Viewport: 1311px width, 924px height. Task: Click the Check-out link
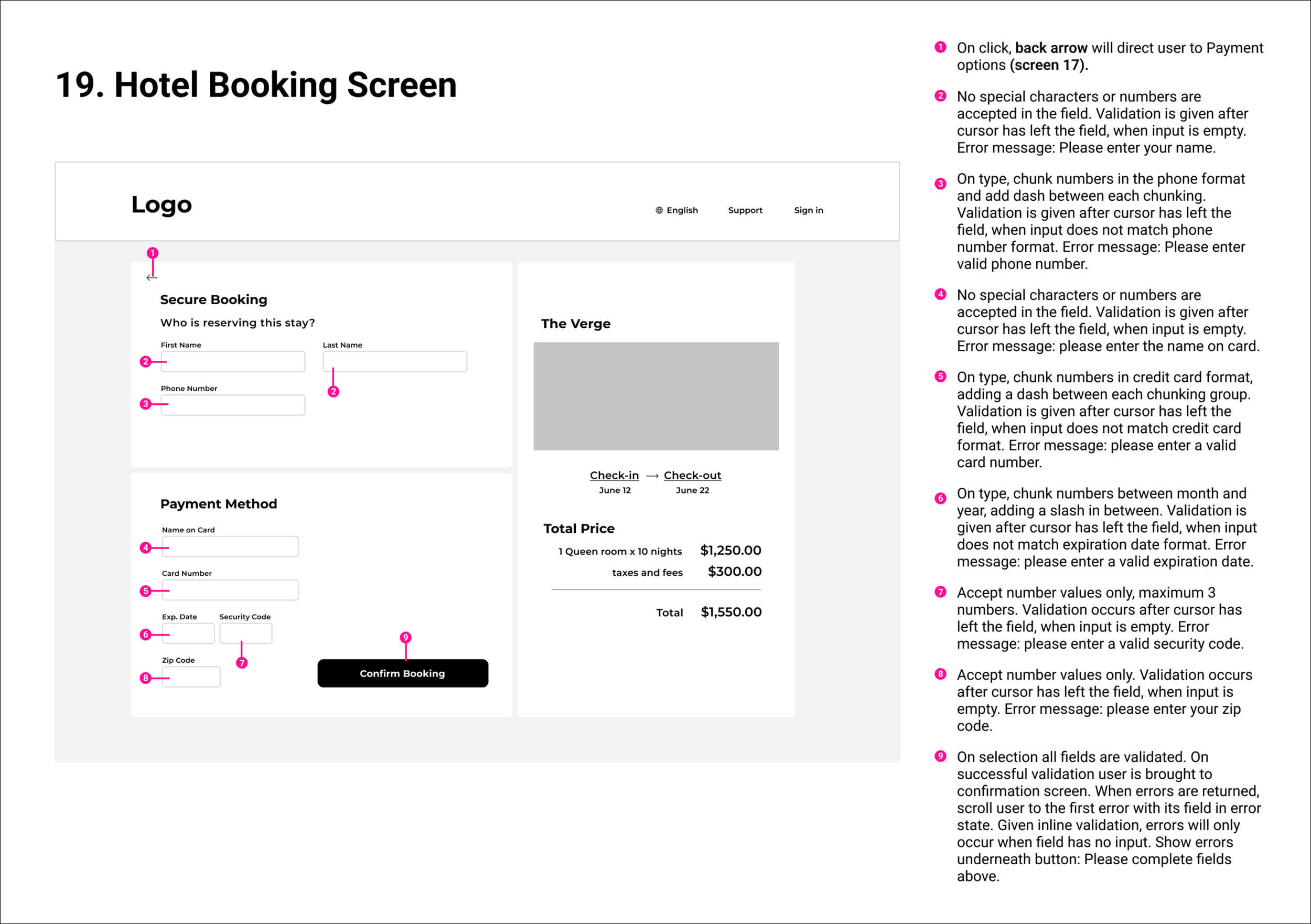coord(692,475)
